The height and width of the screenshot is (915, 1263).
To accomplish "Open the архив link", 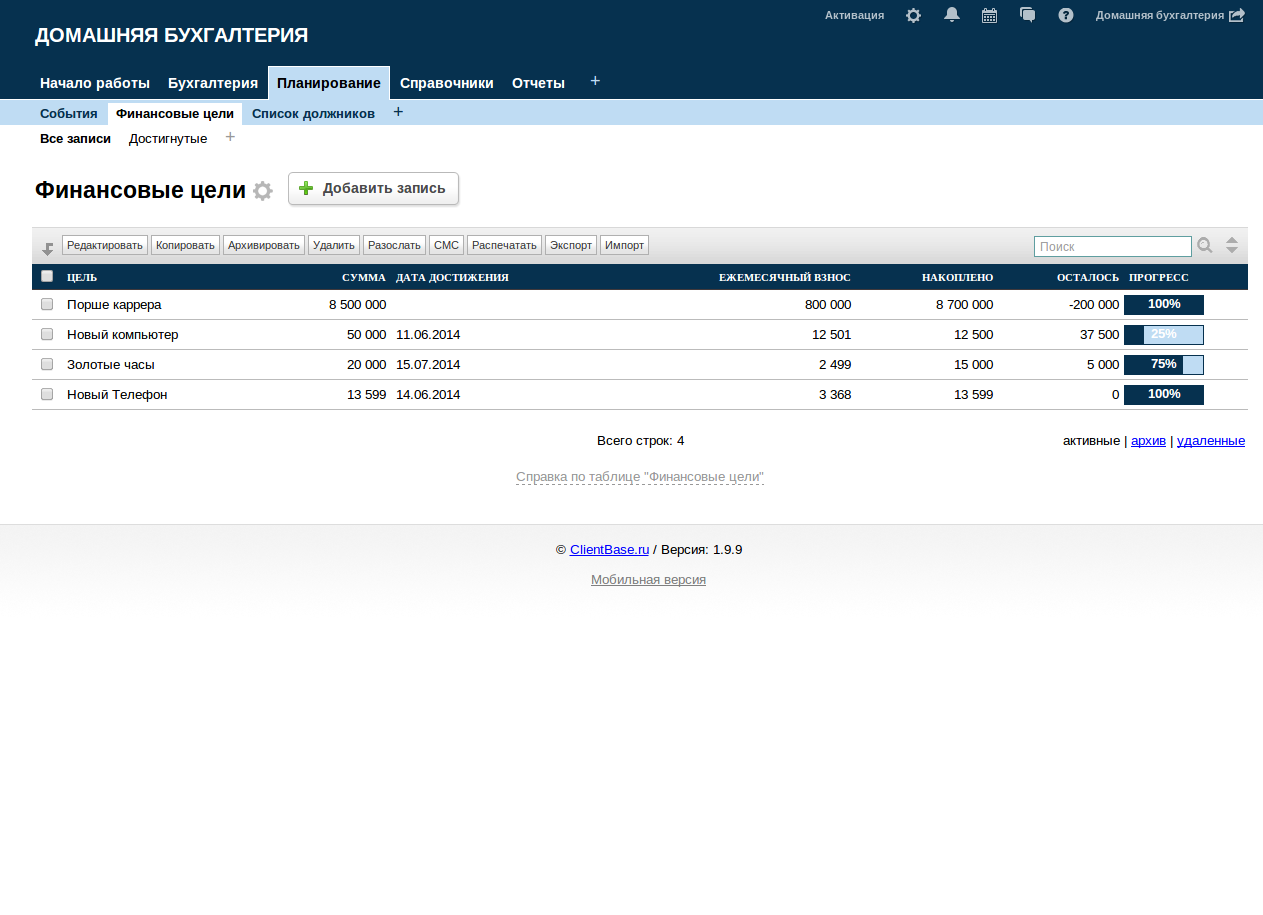I will click(x=1148, y=440).
